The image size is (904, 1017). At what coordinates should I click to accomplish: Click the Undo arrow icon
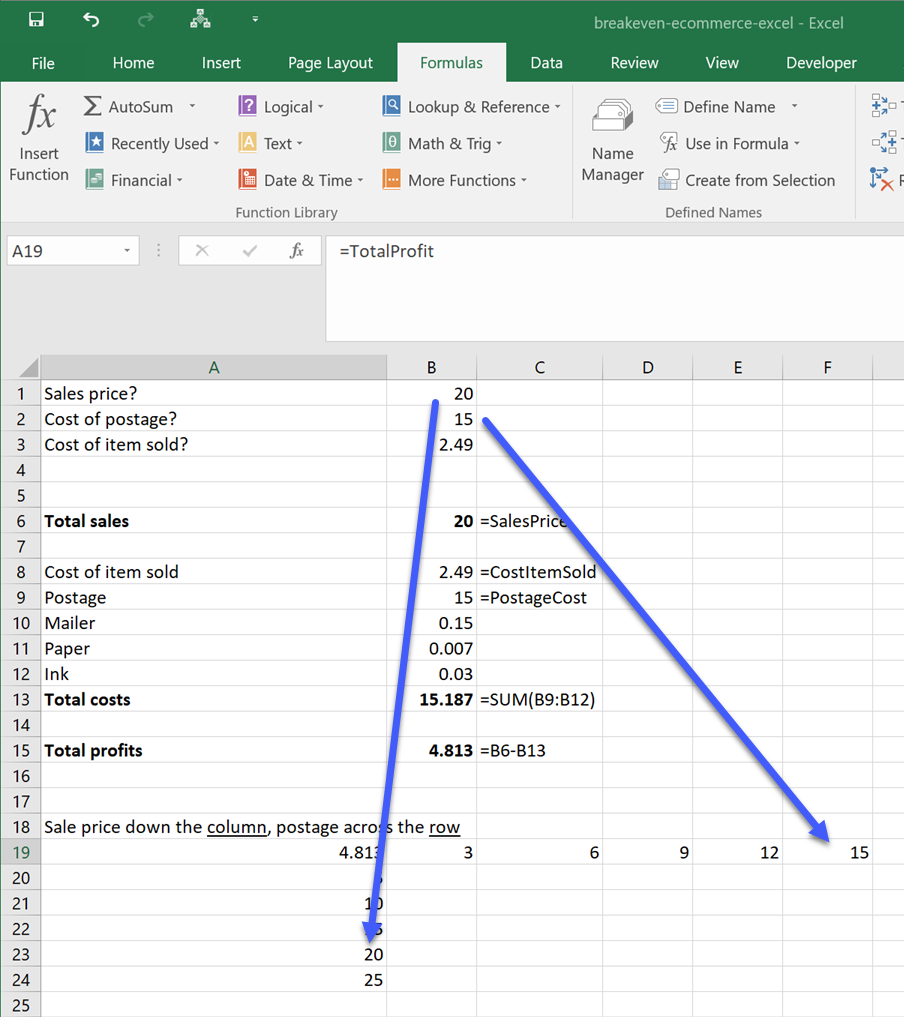(91, 20)
